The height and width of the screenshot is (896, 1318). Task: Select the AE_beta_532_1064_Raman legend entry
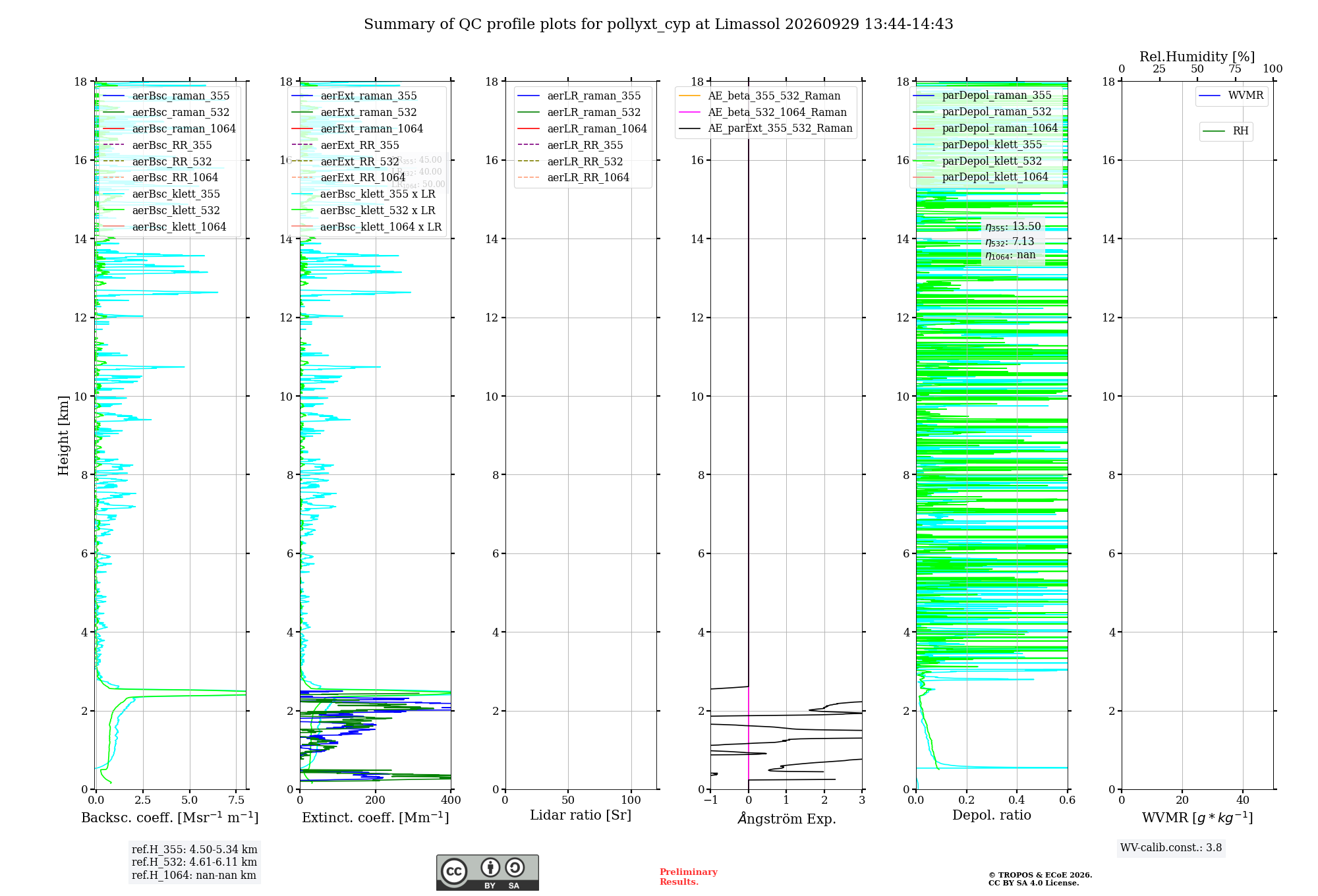tap(763, 113)
